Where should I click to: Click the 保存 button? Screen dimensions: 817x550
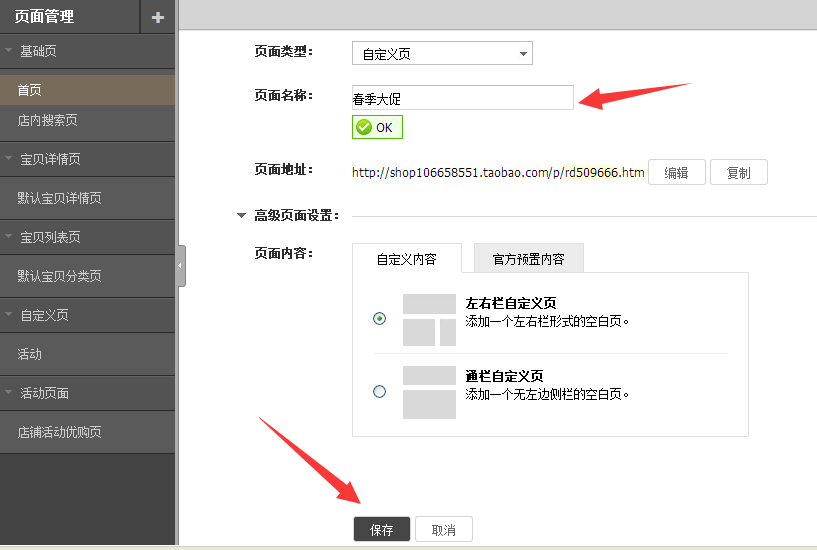(x=382, y=530)
